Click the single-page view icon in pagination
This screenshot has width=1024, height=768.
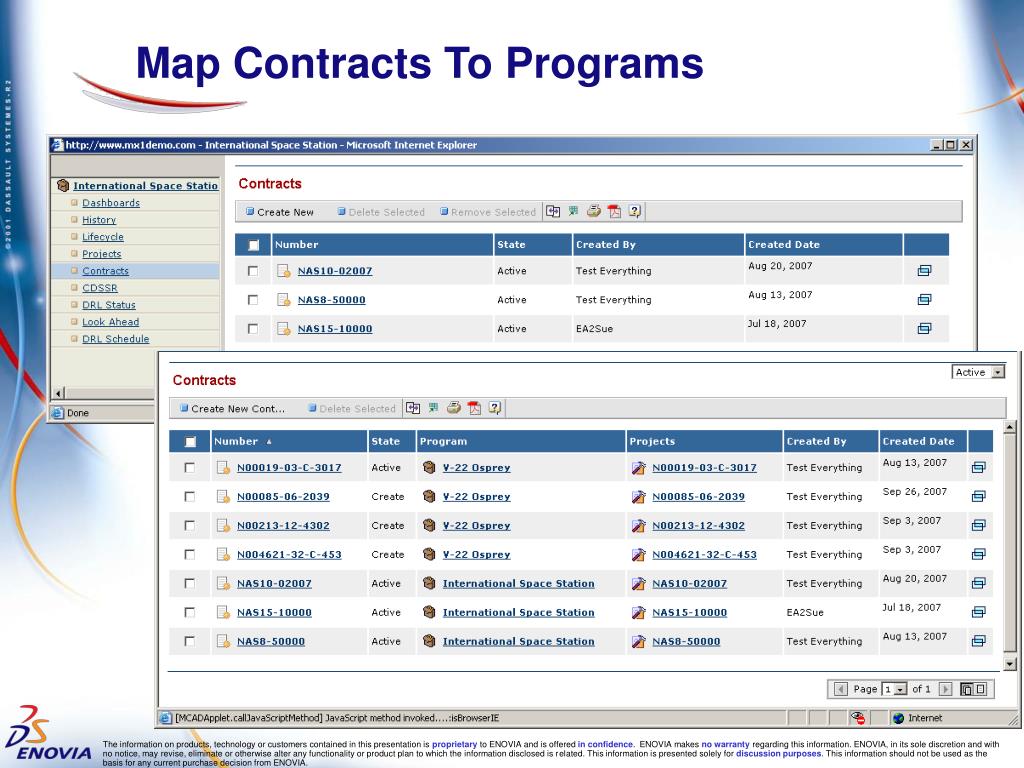980,689
